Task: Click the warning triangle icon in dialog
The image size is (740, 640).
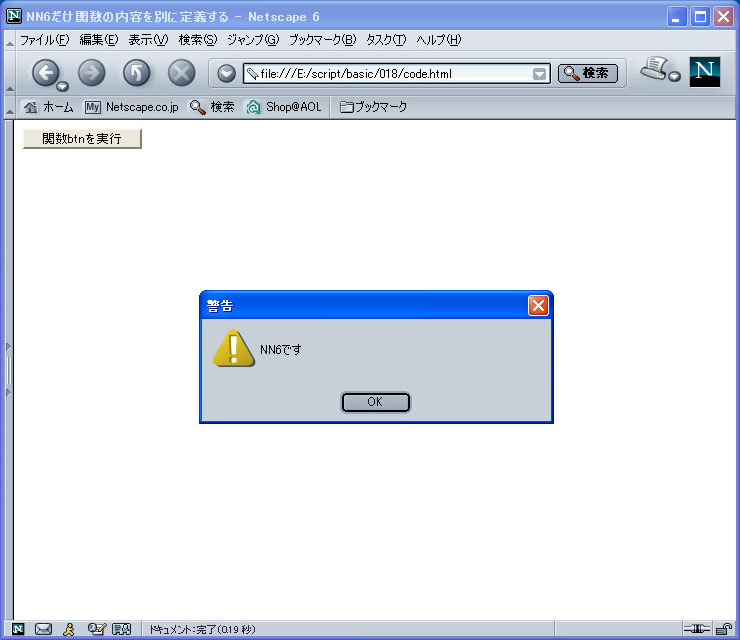Action: coord(234,349)
